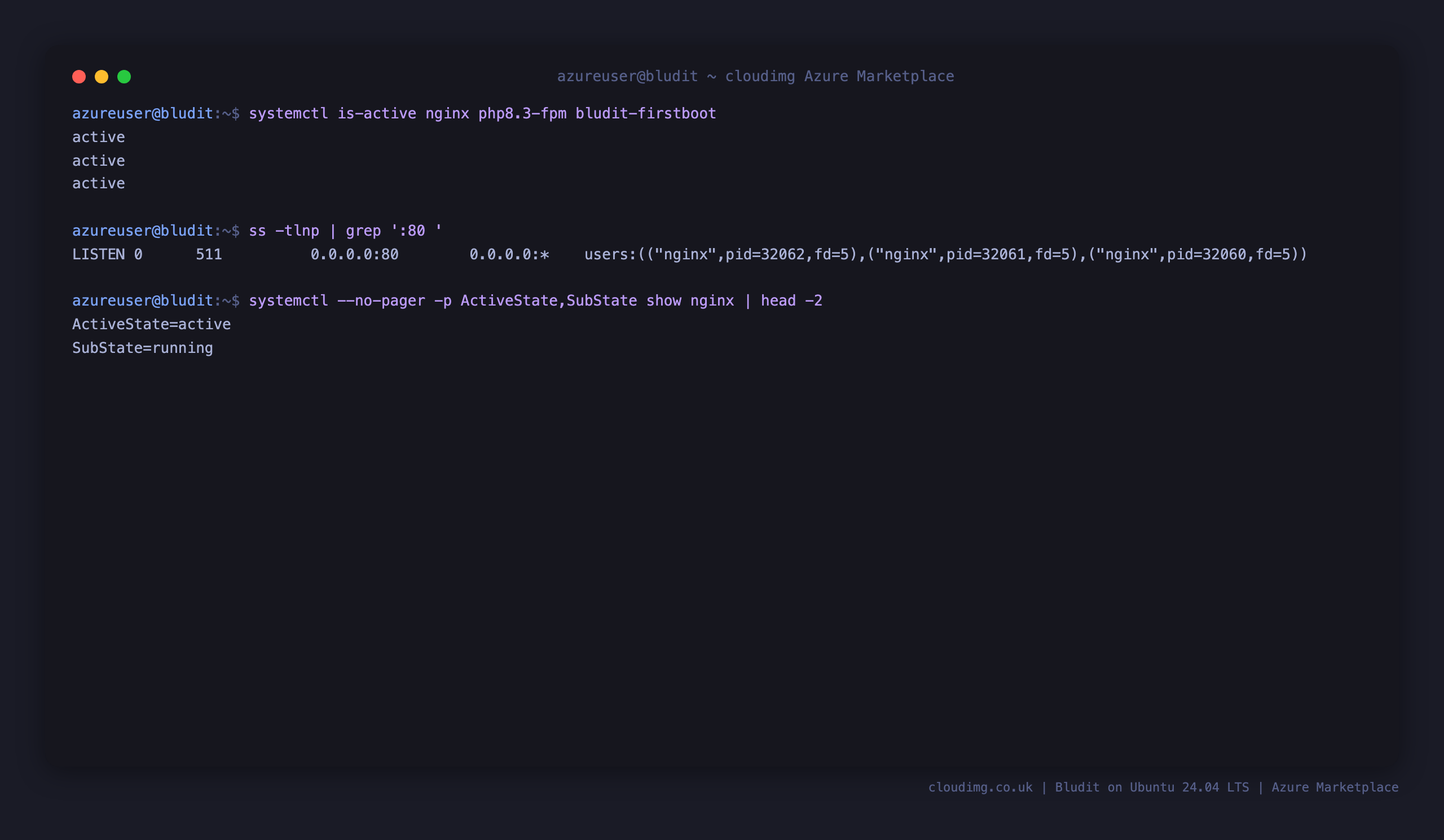Click the 'Azure Marketplace' footer text
1444x840 pixels.
pyautogui.click(x=1335, y=788)
